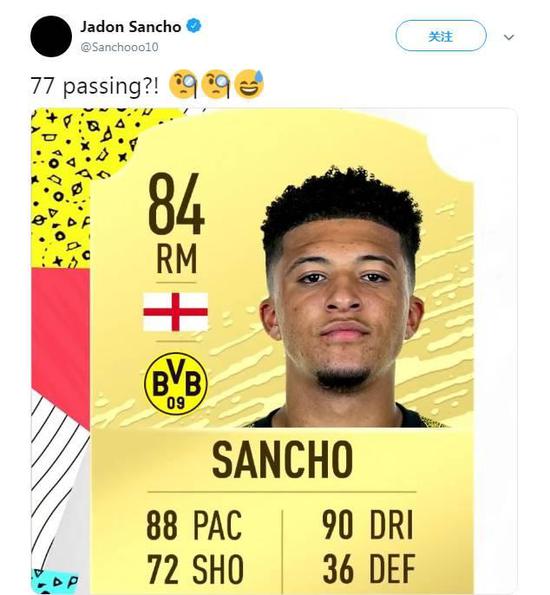Viewport: 550px width, 595px height.
Task: Click the BVB 09 club crest
Action: [x=176, y=384]
